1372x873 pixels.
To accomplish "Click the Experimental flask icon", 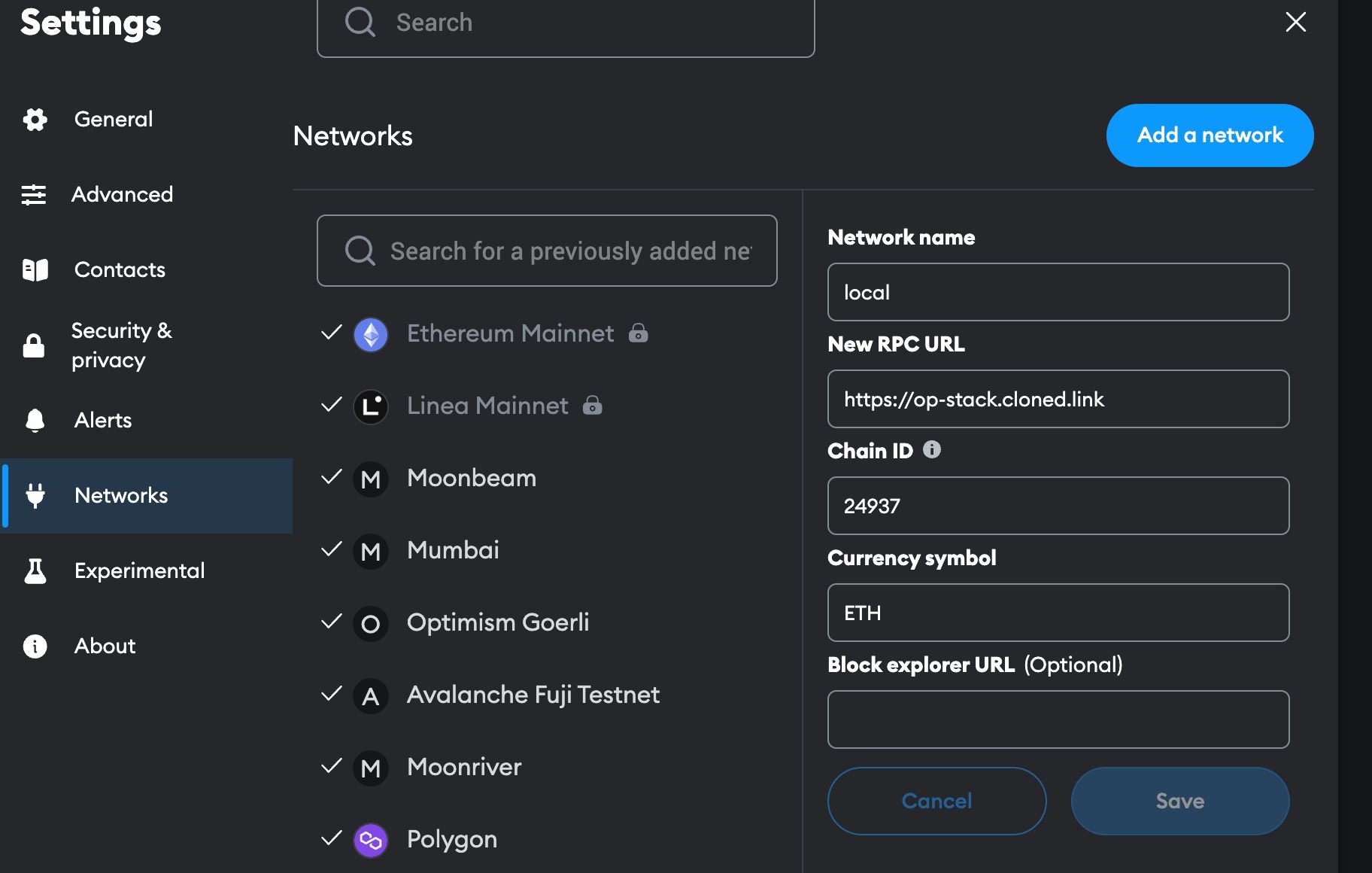I will pos(35,571).
